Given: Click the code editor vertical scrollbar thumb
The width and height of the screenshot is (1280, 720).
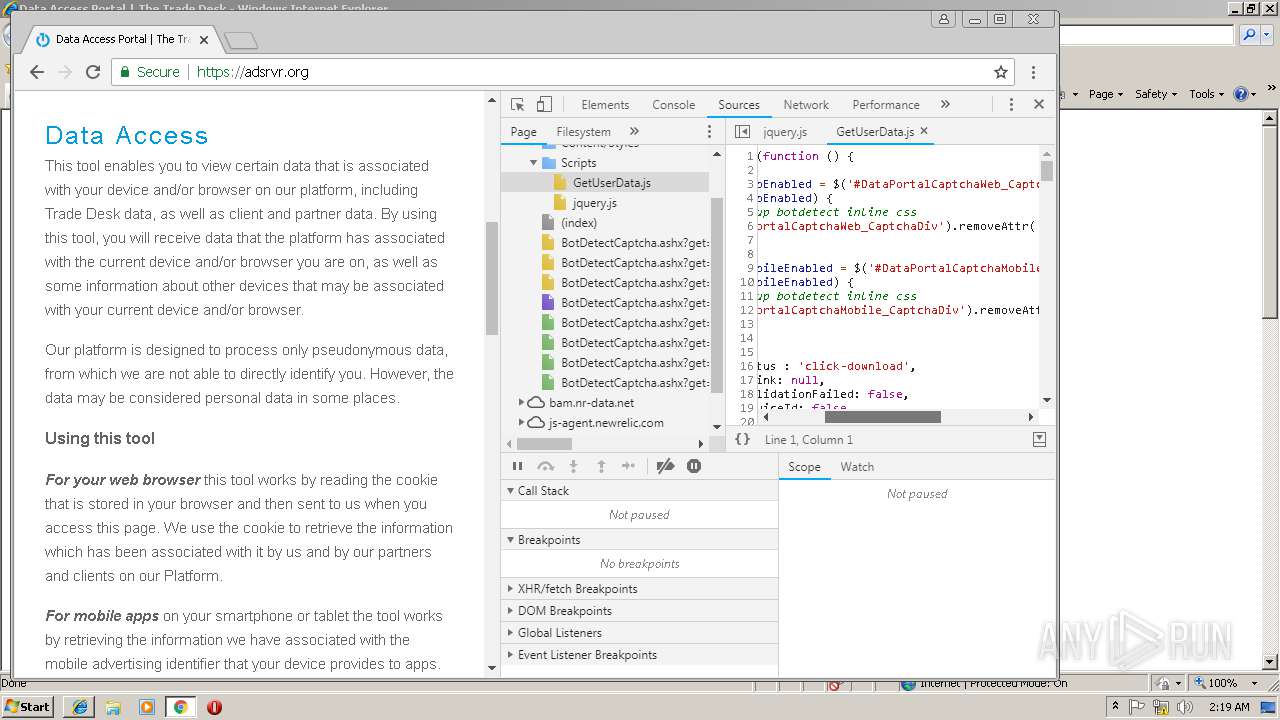Looking at the screenshot, I should click(1046, 170).
